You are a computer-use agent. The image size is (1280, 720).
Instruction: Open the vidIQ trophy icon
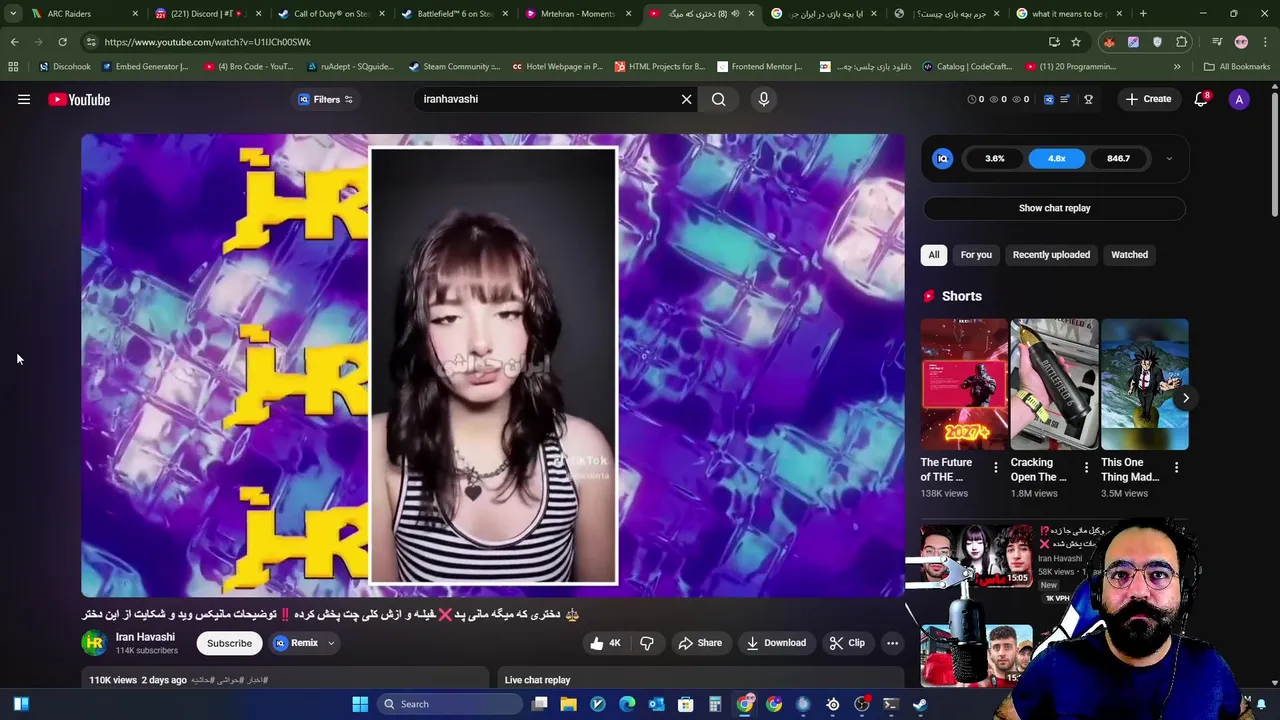tap(1088, 99)
